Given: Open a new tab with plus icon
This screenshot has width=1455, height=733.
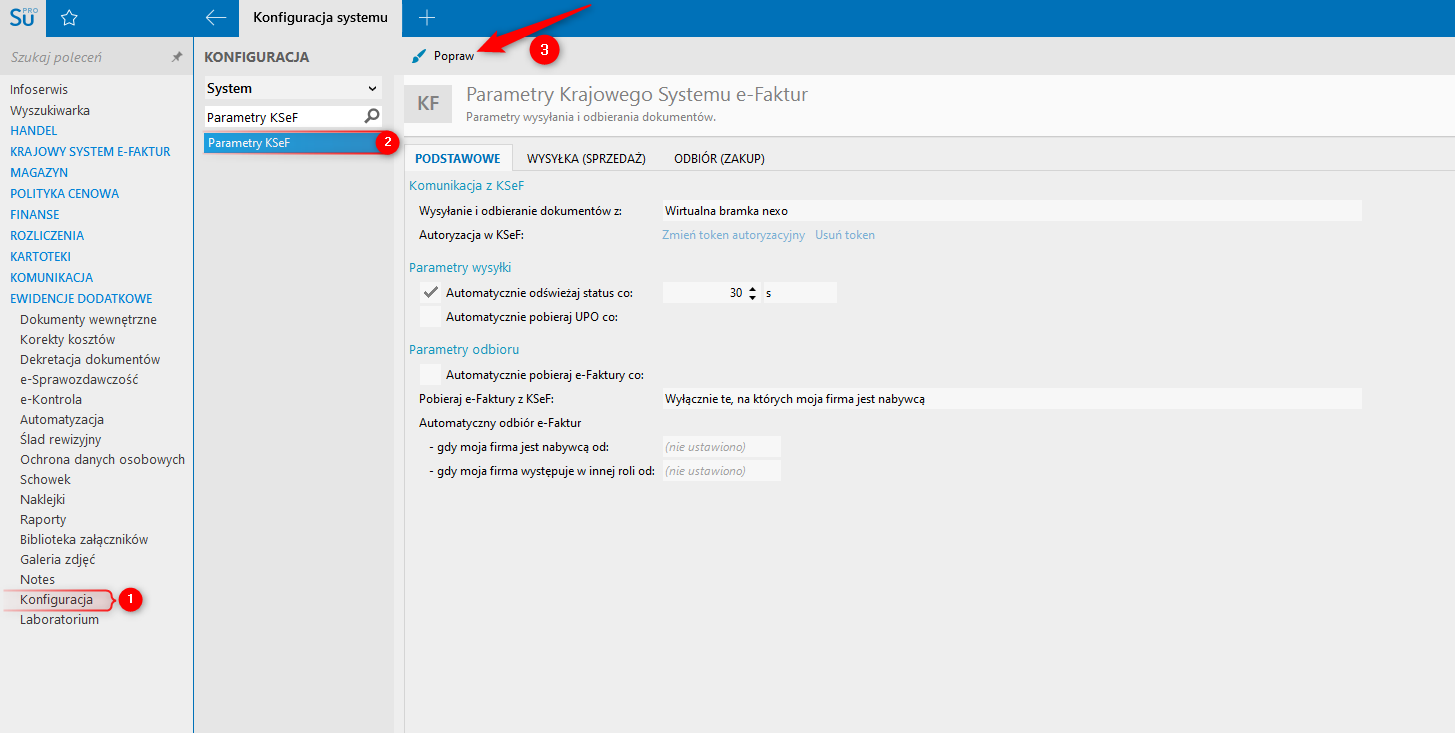Looking at the screenshot, I should tap(427, 18).
